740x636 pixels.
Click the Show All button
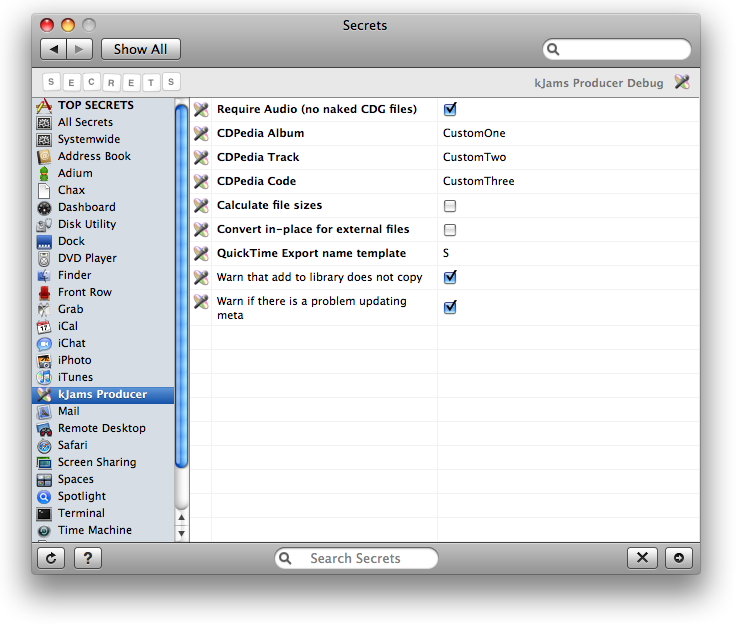tap(141, 49)
